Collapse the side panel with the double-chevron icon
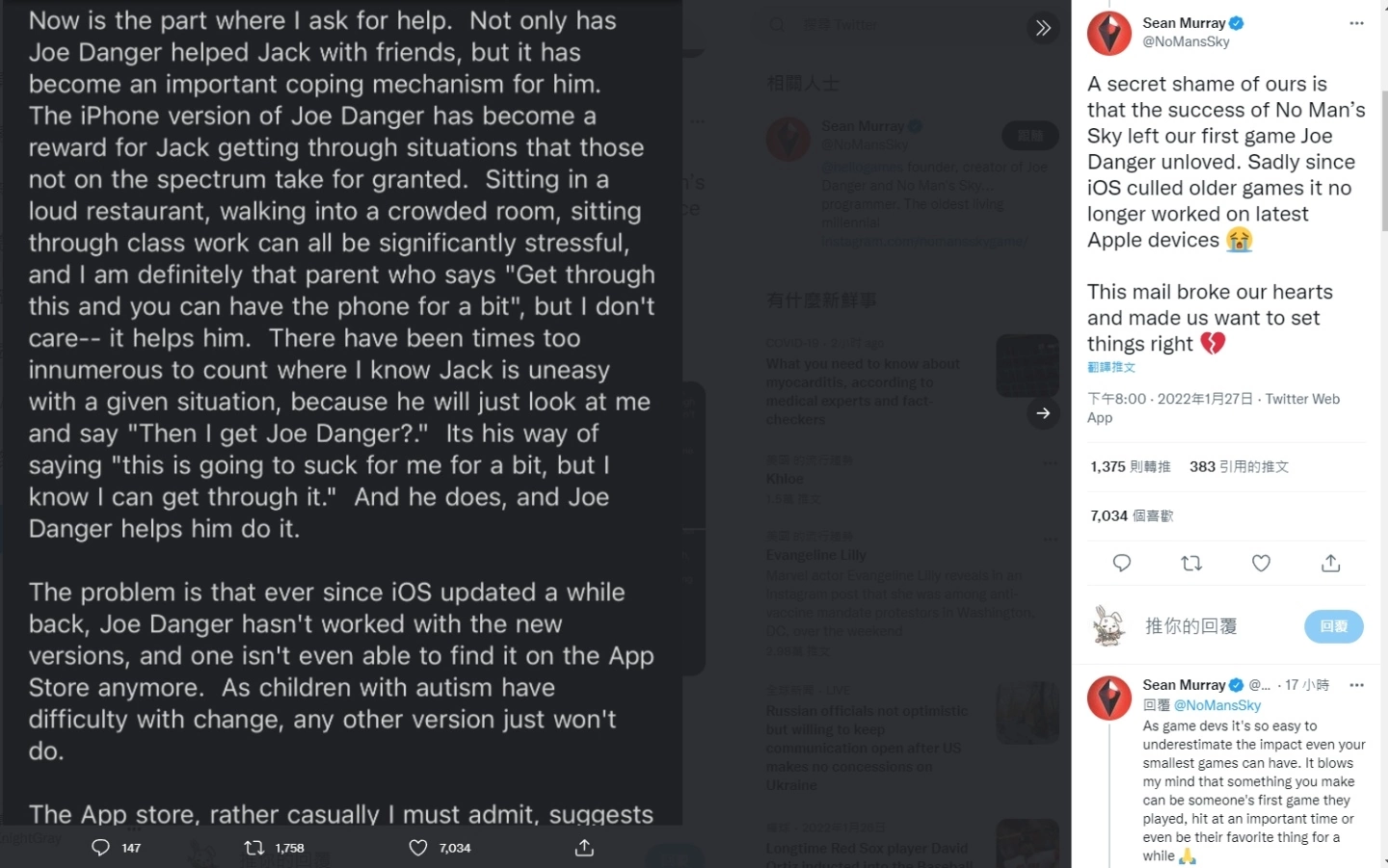The height and width of the screenshot is (868, 1388). click(1043, 28)
